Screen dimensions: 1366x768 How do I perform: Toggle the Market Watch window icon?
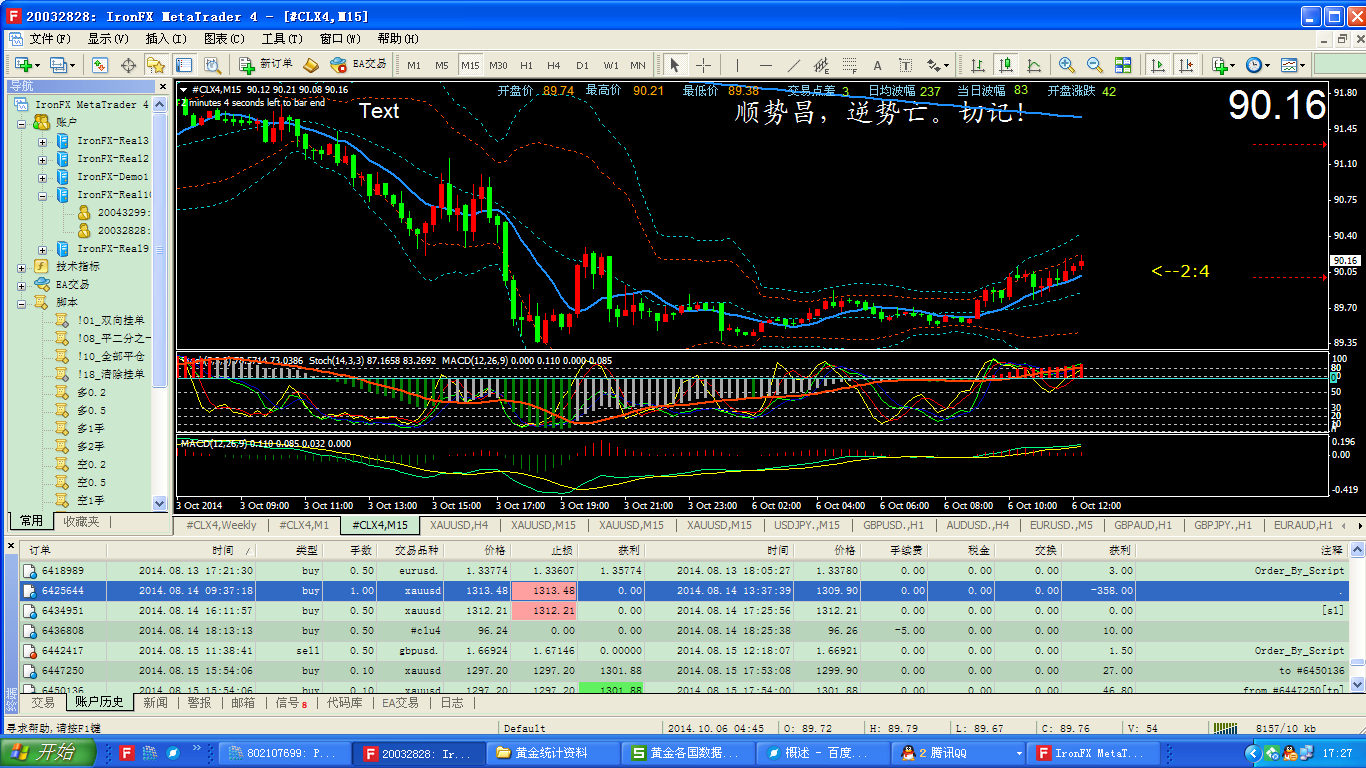[x=100, y=65]
